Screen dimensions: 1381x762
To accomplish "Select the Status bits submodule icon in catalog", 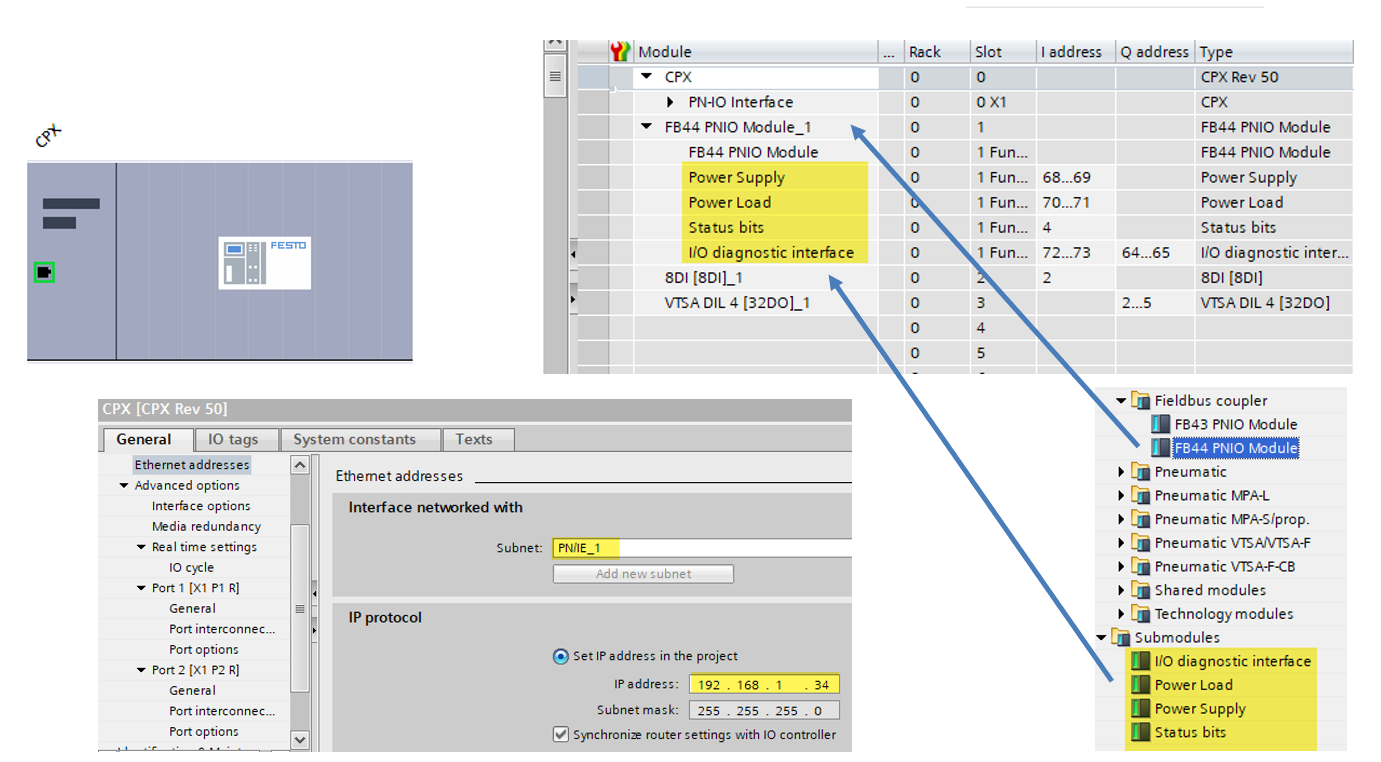I will (x=1140, y=733).
